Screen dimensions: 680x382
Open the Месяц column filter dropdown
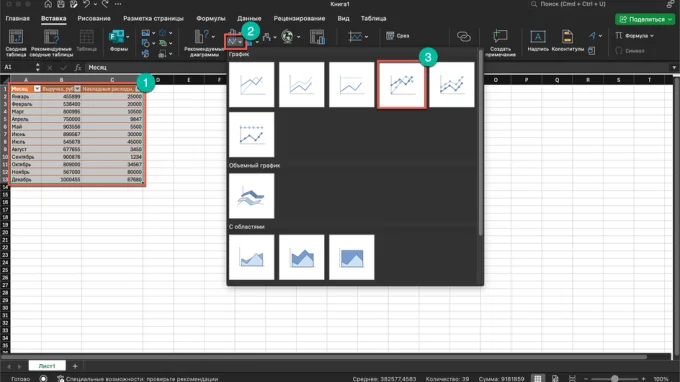click(x=37, y=89)
